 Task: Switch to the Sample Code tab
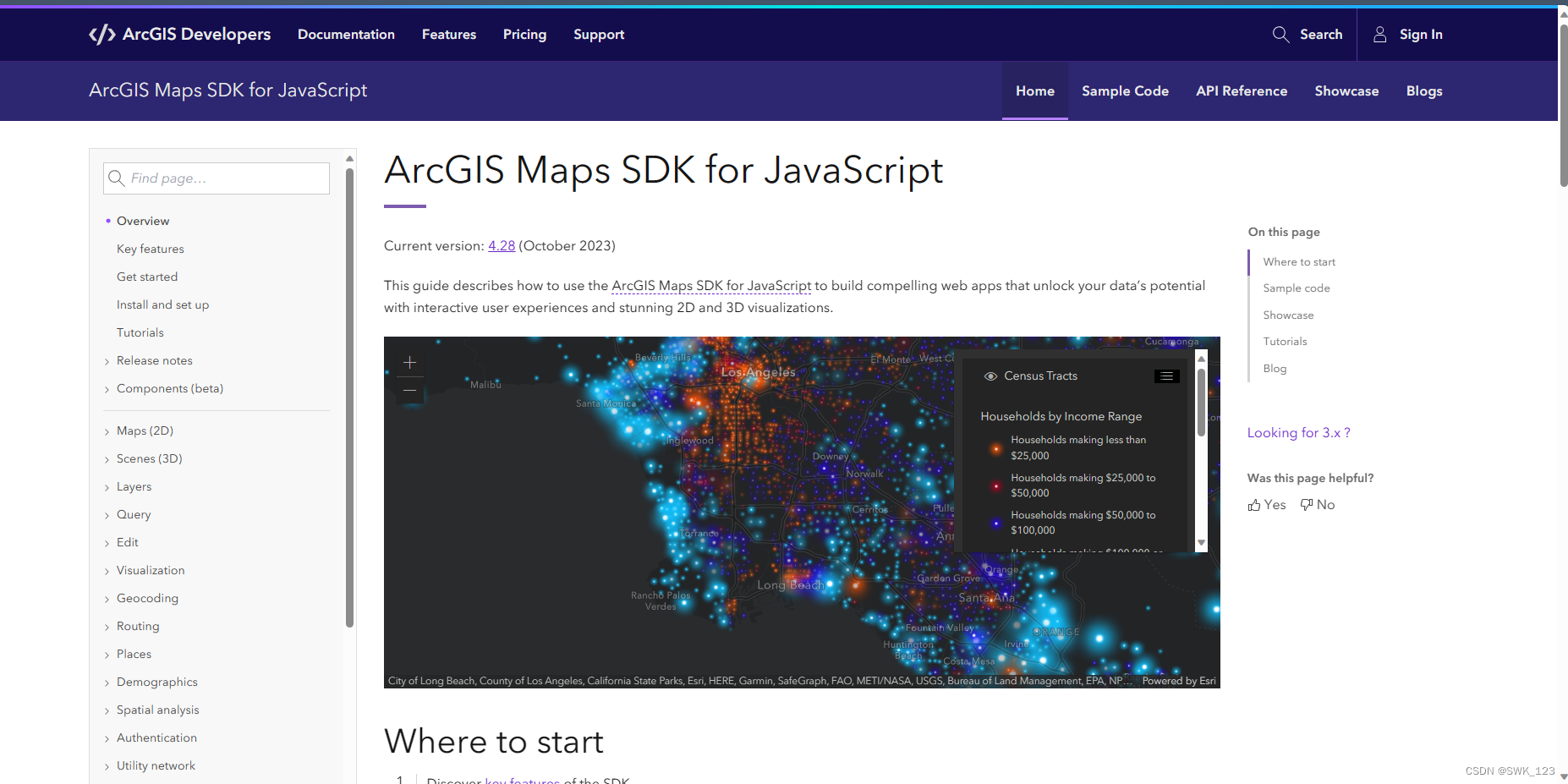point(1125,90)
